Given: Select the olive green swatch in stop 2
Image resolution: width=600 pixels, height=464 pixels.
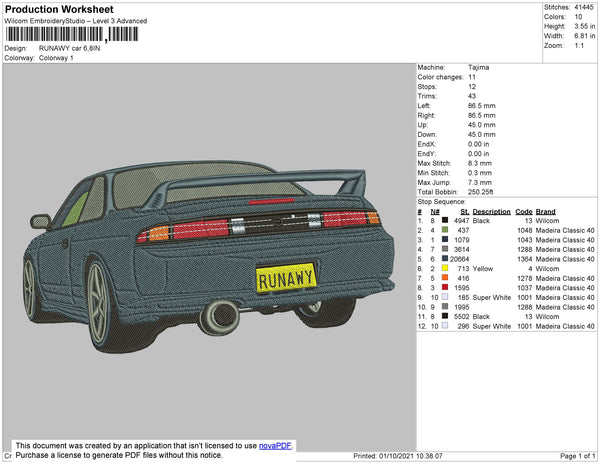Looking at the screenshot, I should 444,230.
